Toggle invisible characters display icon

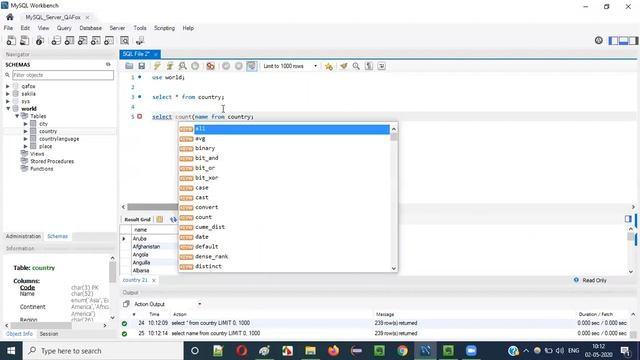click(x=369, y=66)
